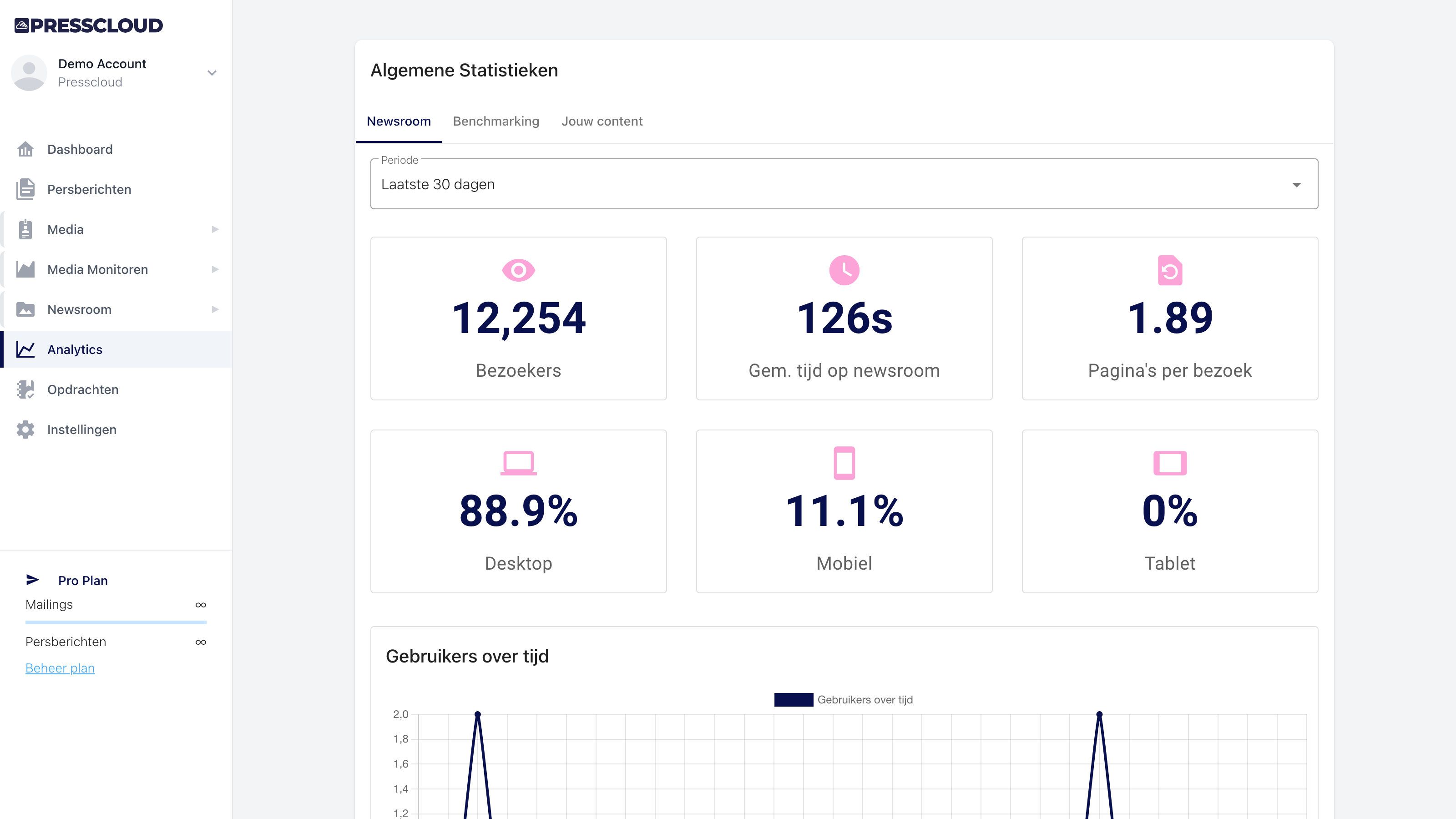This screenshot has width=1456, height=819.
Task: Click the Presscloud logo
Action: [x=89, y=25]
